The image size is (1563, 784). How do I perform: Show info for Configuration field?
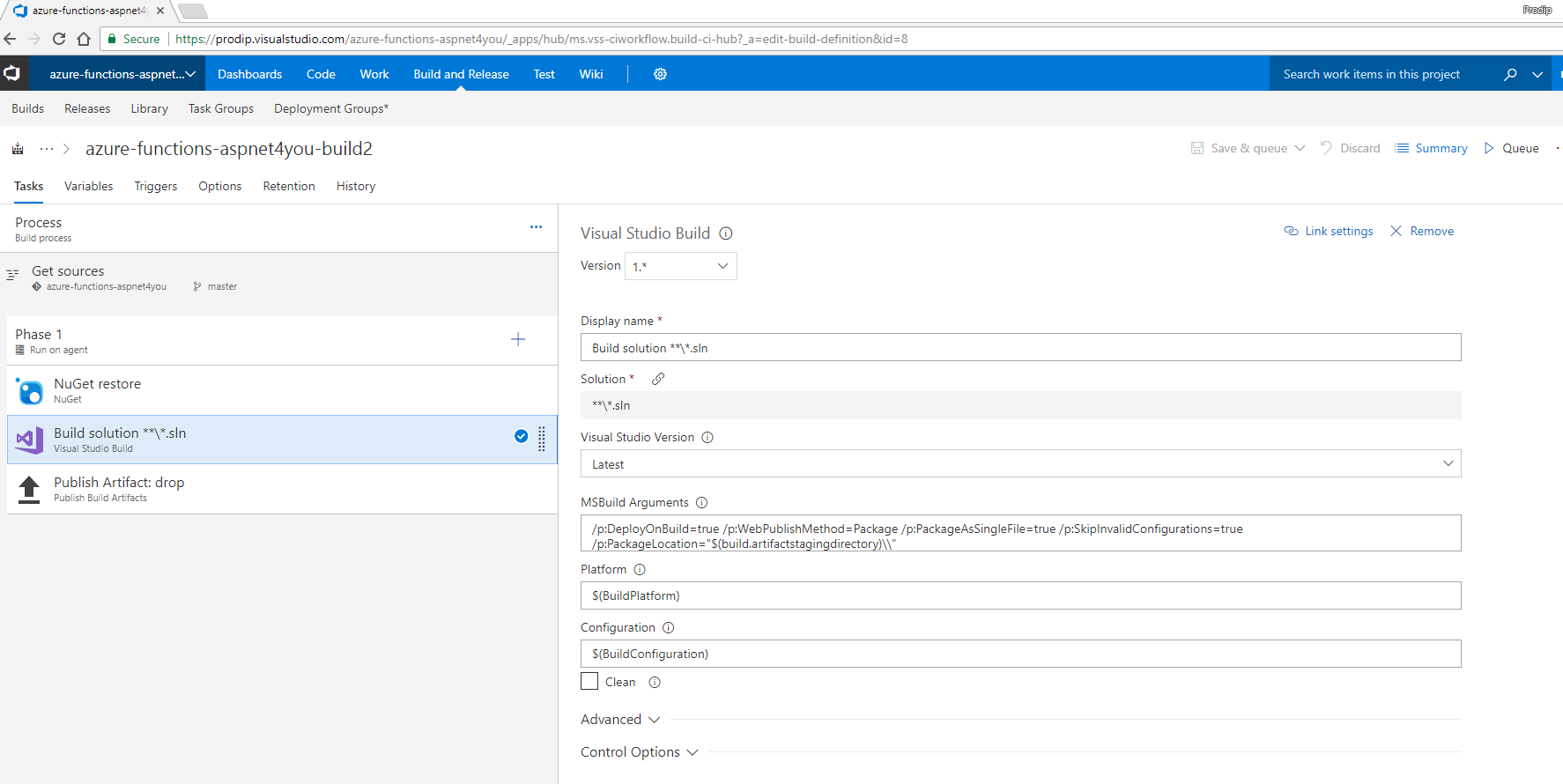pos(669,627)
